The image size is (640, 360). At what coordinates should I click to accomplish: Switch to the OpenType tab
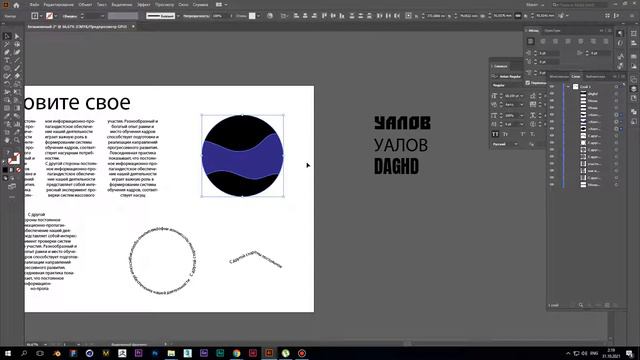[552, 31]
